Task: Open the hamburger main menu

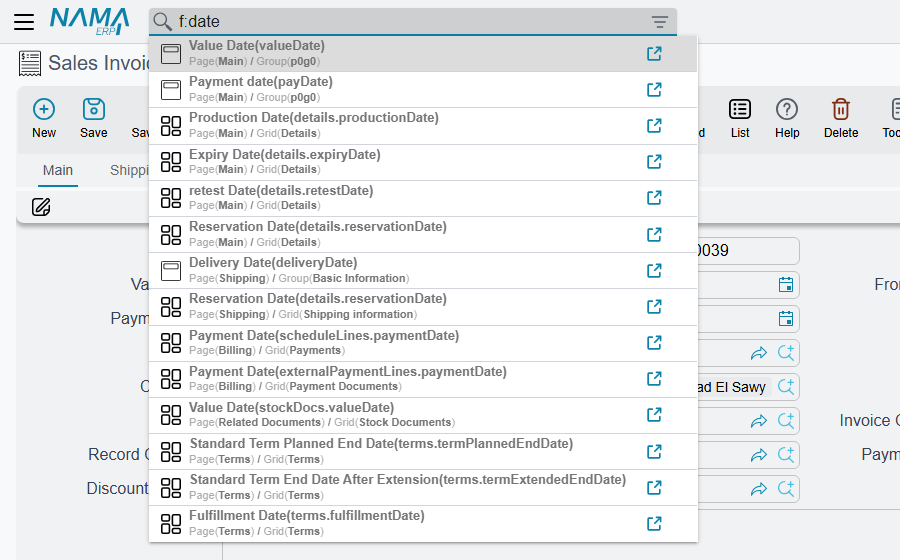Action: click(x=24, y=22)
